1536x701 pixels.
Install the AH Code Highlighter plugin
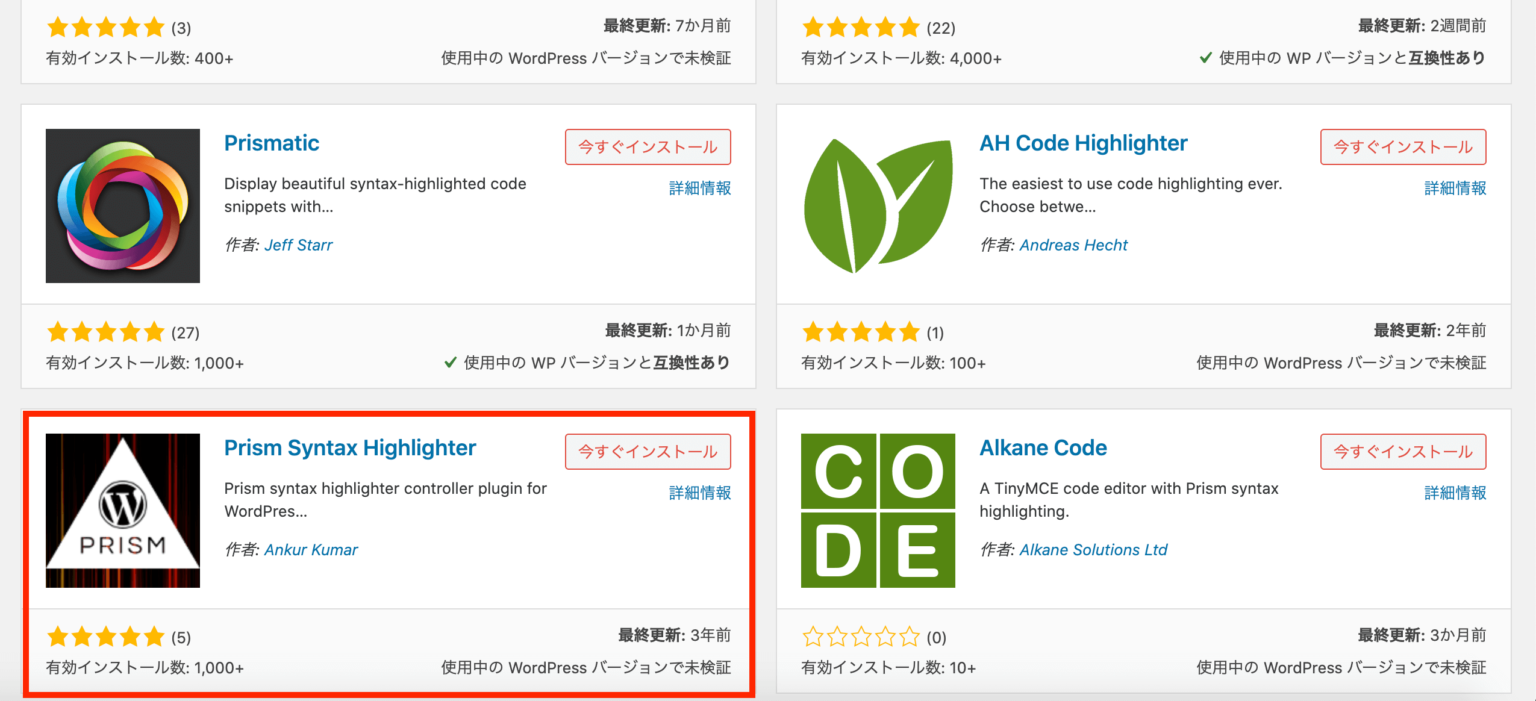coord(1403,147)
